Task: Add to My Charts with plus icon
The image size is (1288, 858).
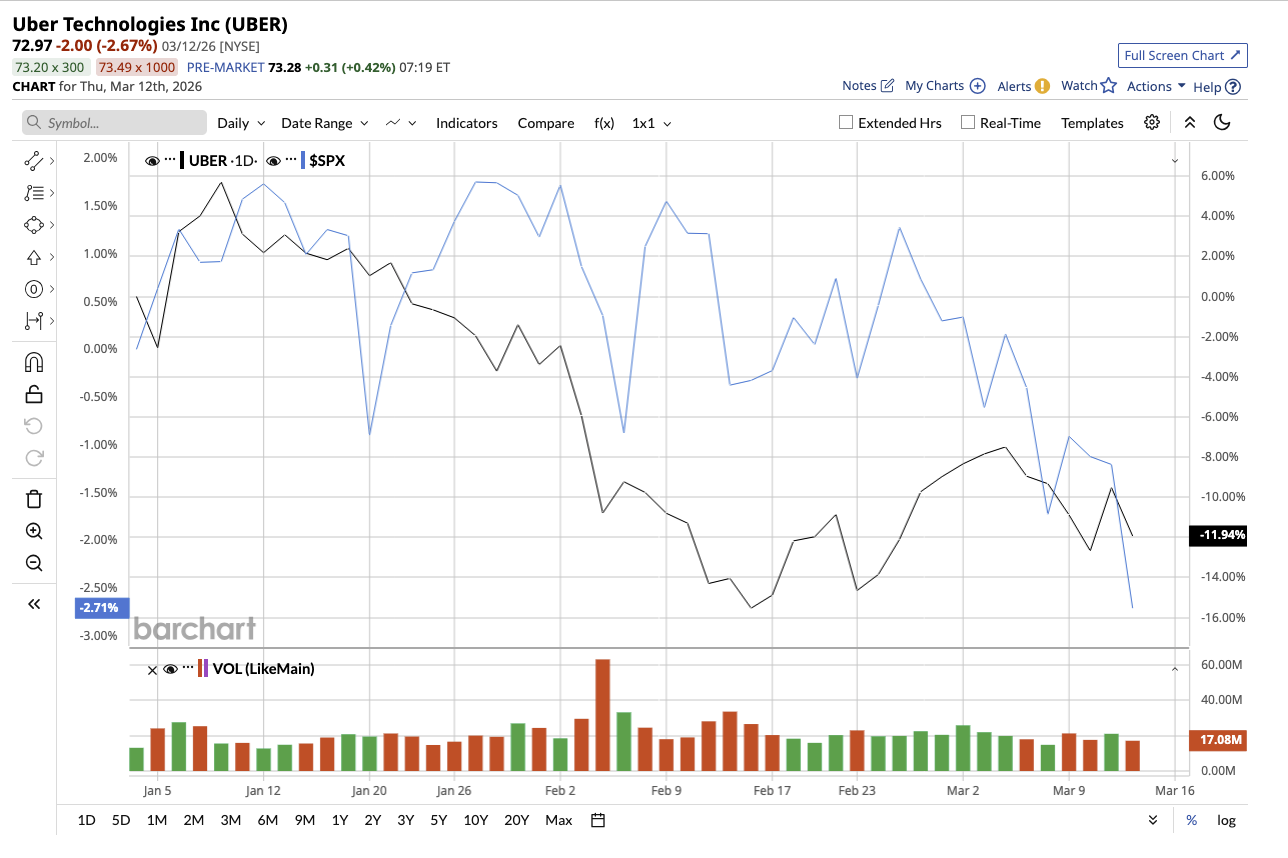Action: (978, 86)
